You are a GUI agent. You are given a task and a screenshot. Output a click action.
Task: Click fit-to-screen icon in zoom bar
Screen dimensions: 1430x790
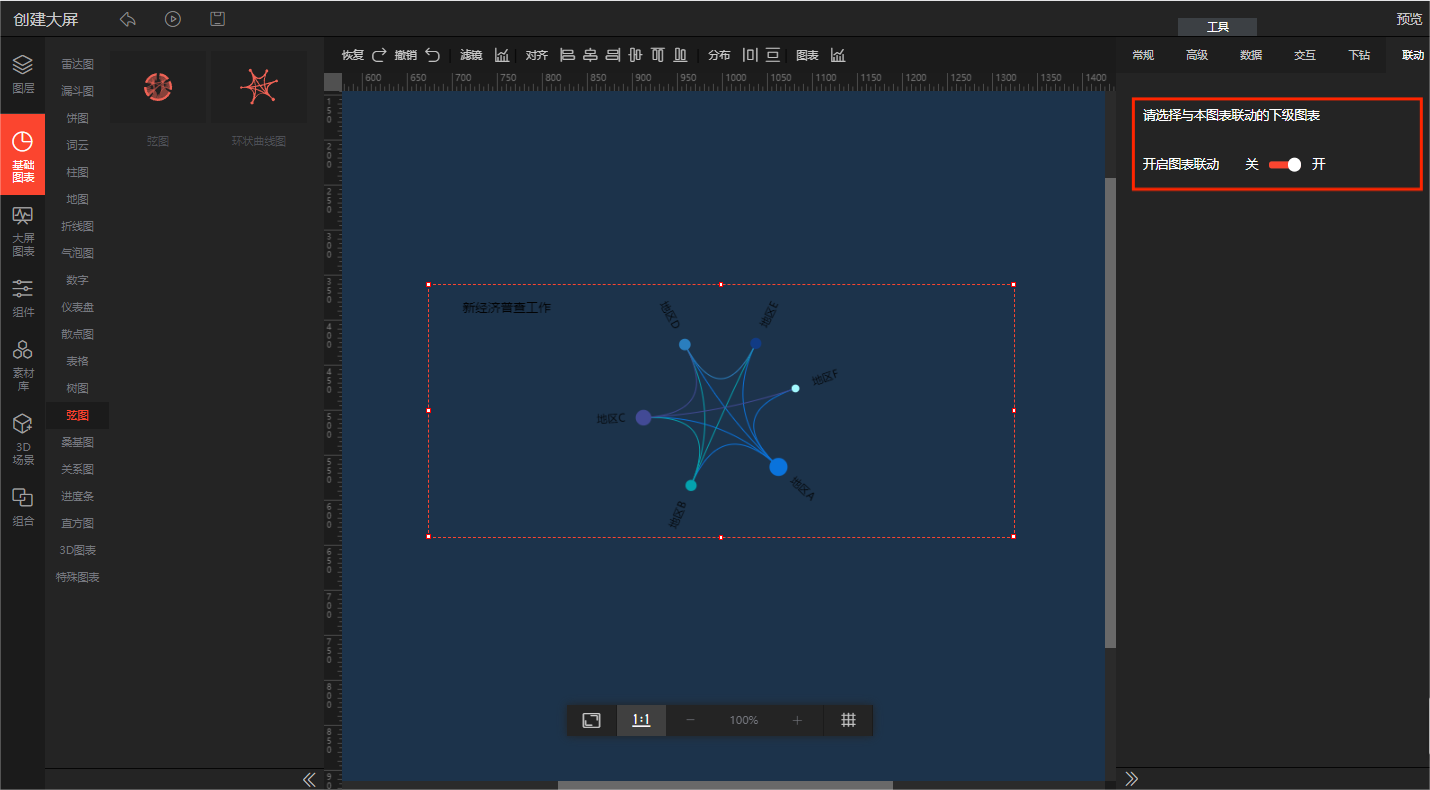click(592, 720)
